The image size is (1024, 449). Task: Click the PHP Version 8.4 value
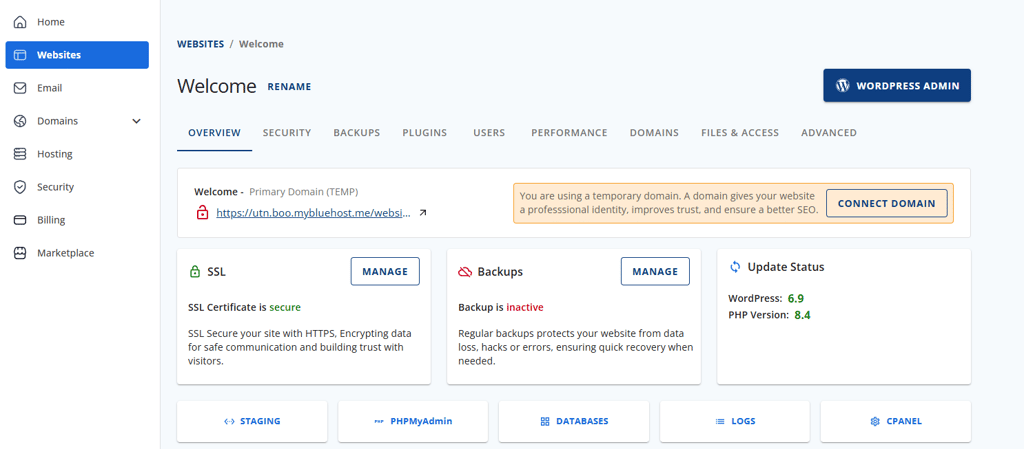803,315
